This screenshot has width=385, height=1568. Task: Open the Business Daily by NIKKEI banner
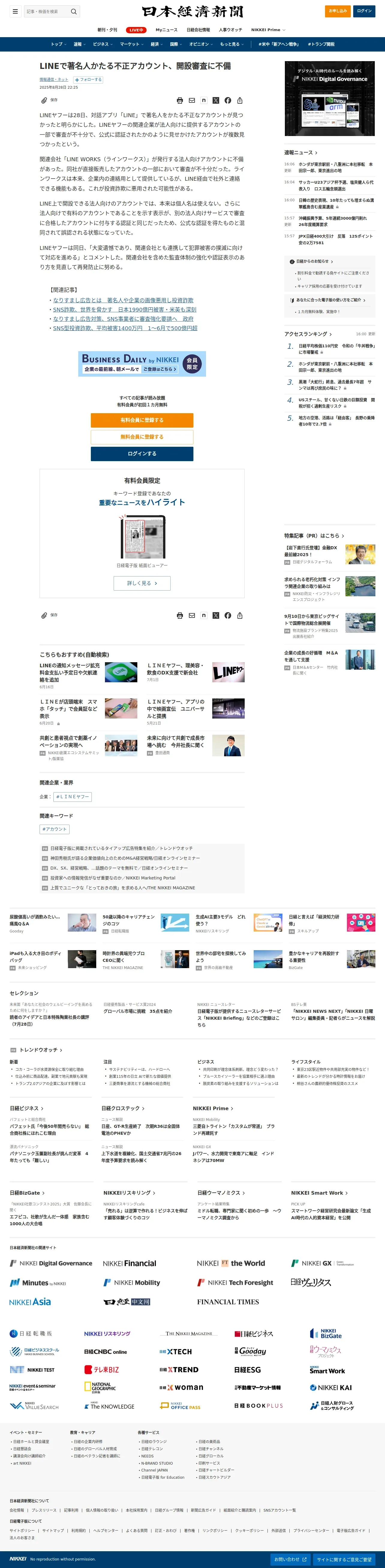pos(142,364)
